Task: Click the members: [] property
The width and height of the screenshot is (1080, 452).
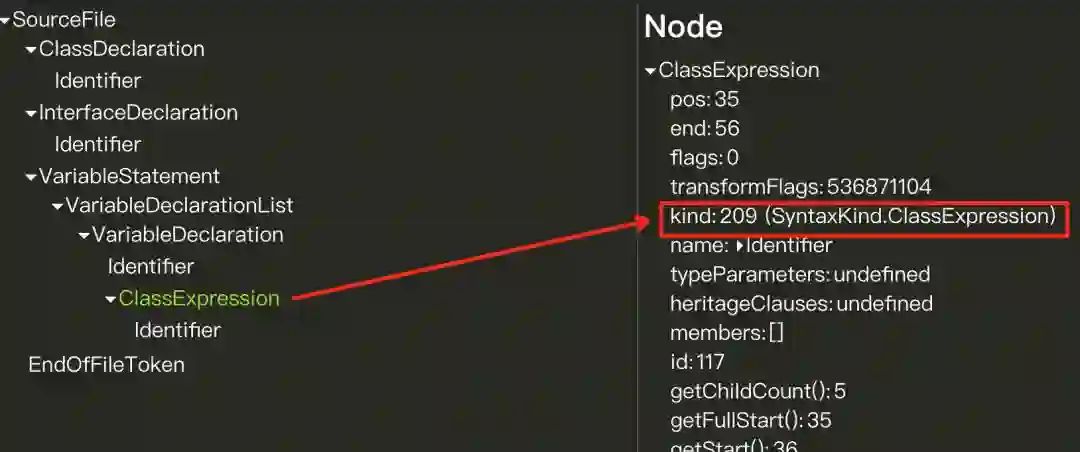Action: [x=727, y=333]
